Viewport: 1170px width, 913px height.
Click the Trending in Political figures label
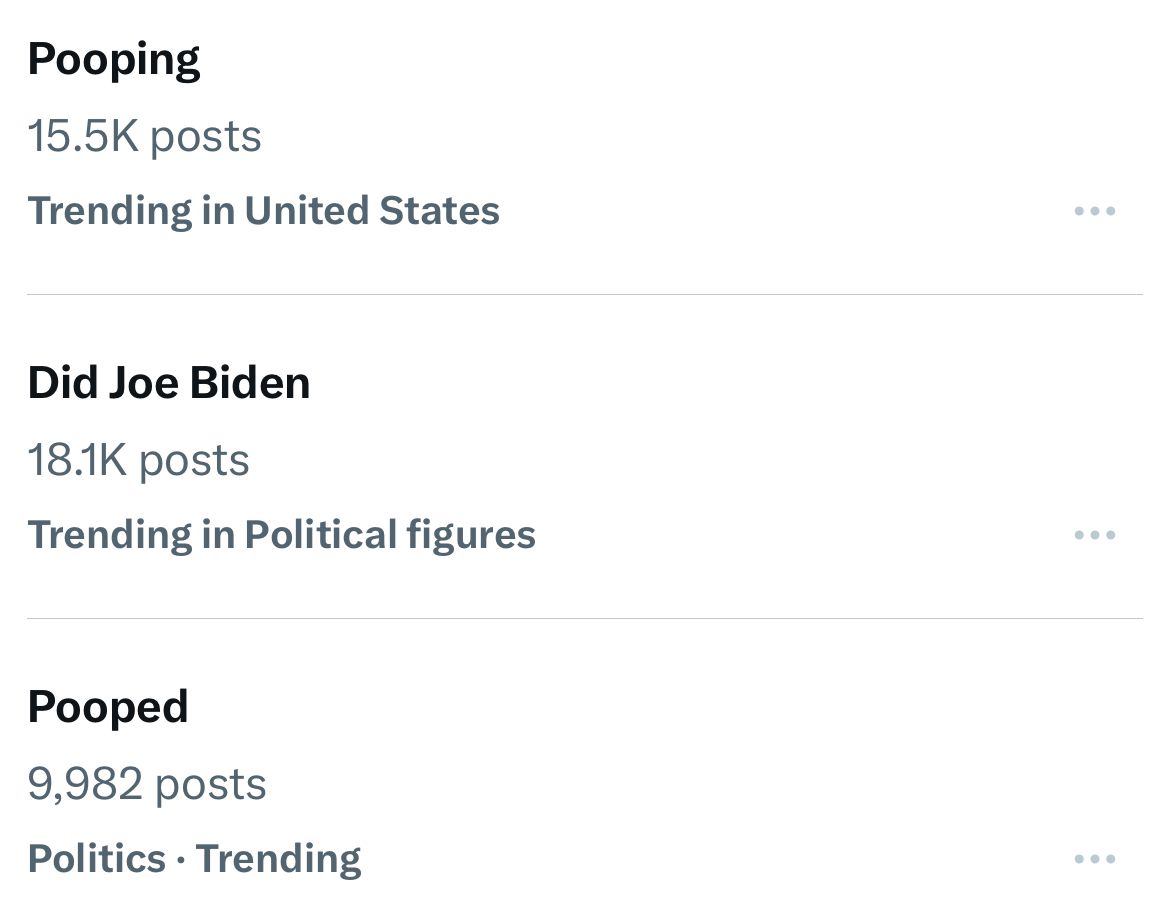pos(281,535)
